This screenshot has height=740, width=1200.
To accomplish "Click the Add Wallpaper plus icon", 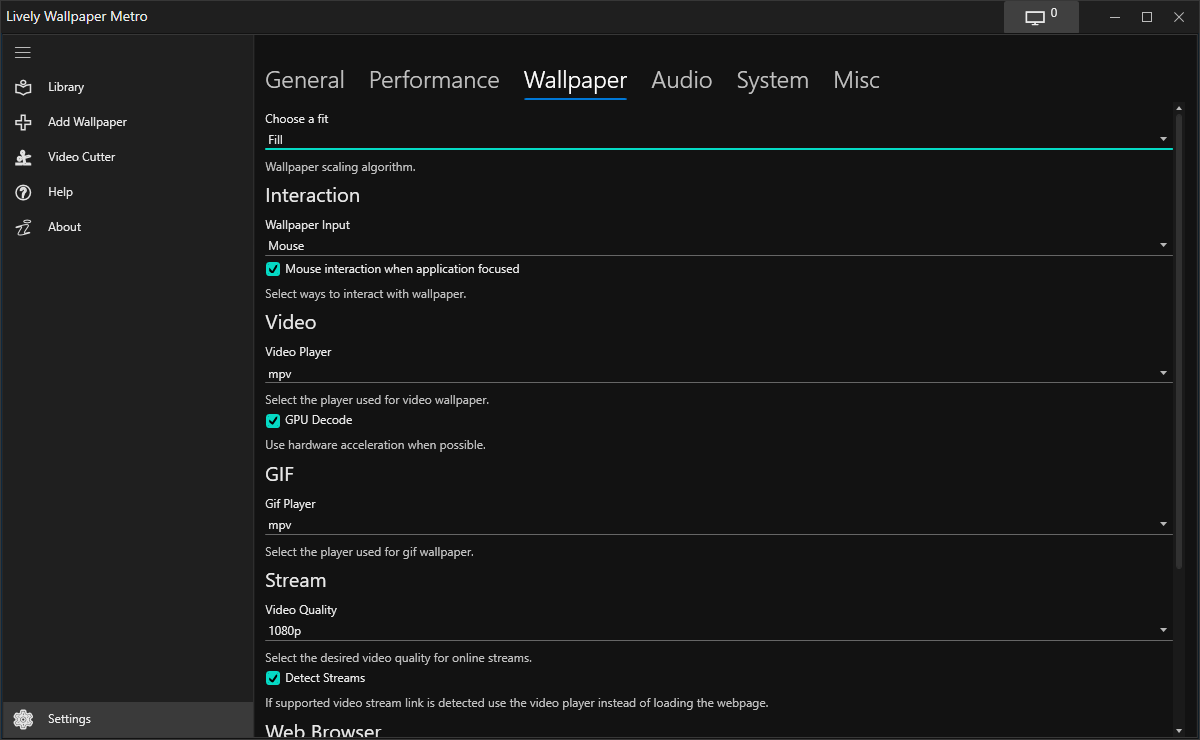I will [24, 122].
